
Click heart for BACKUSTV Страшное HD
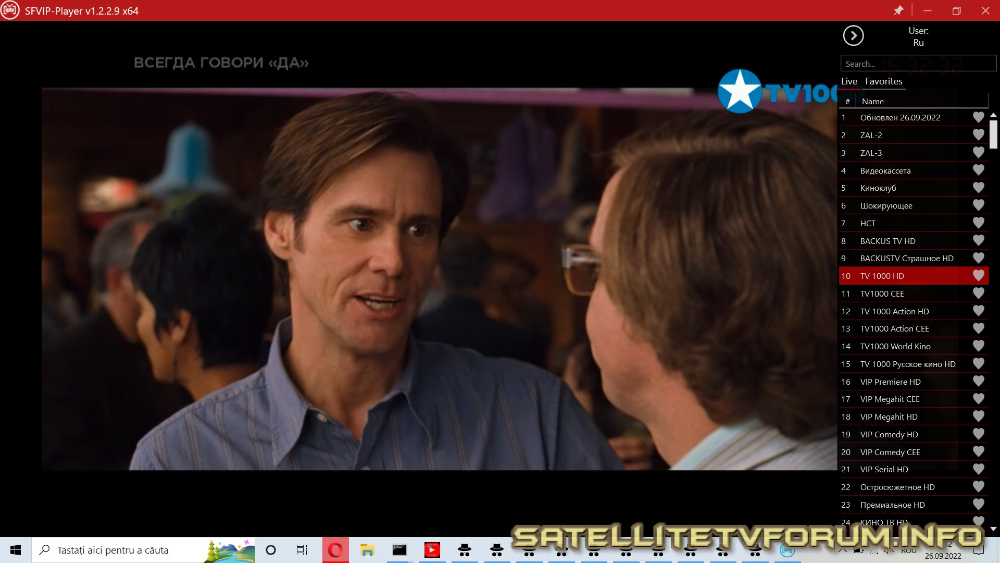click(978, 258)
